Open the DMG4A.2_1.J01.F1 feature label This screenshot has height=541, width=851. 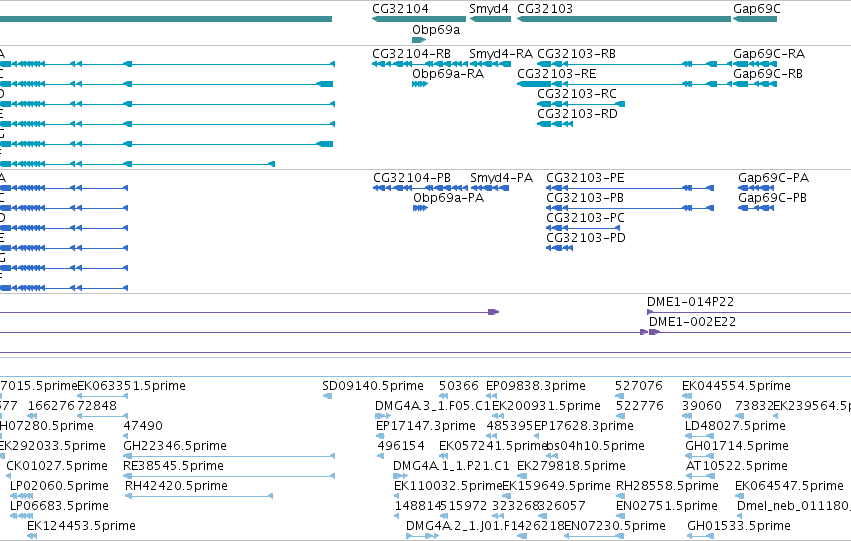[x=461, y=526]
